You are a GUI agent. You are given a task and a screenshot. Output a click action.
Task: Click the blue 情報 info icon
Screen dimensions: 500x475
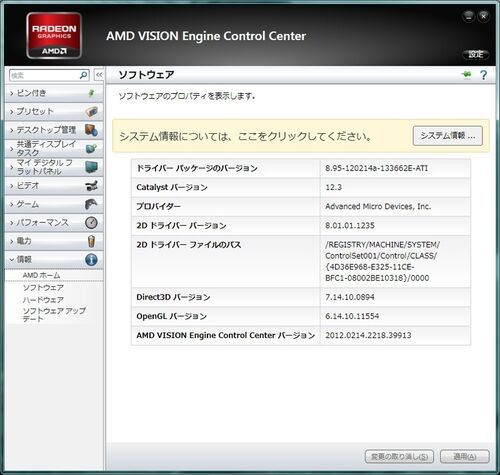(91, 259)
